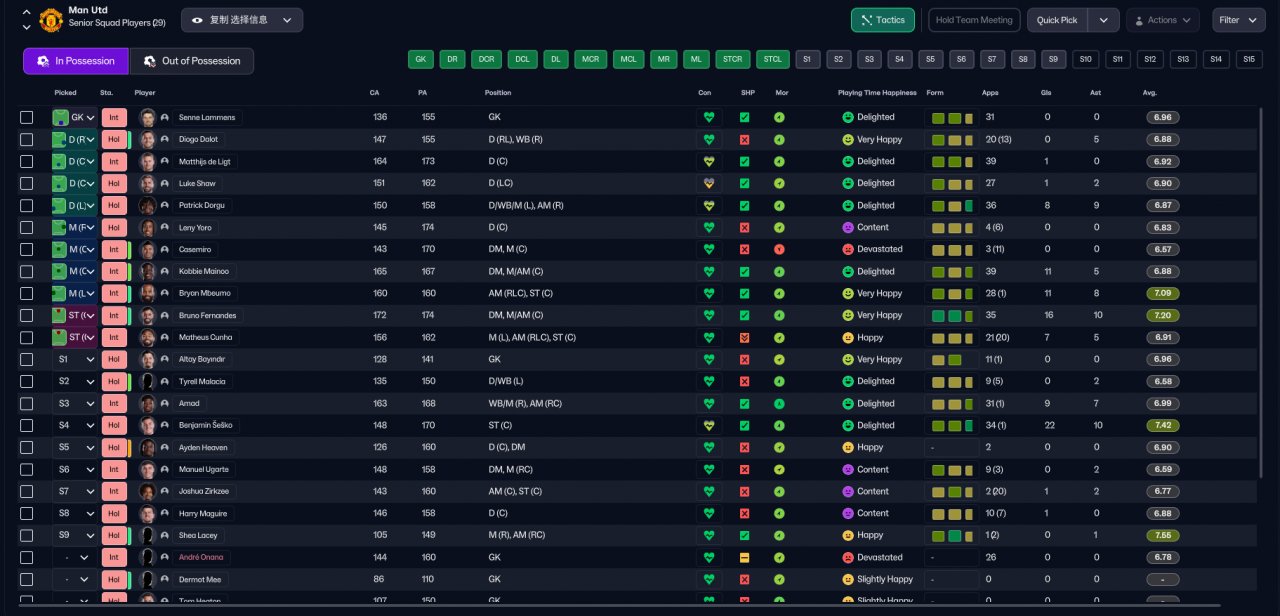Click Bruno Fernandes' portrait thumbnail
The width and height of the screenshot is (1280, 616).
coord(148,315)
